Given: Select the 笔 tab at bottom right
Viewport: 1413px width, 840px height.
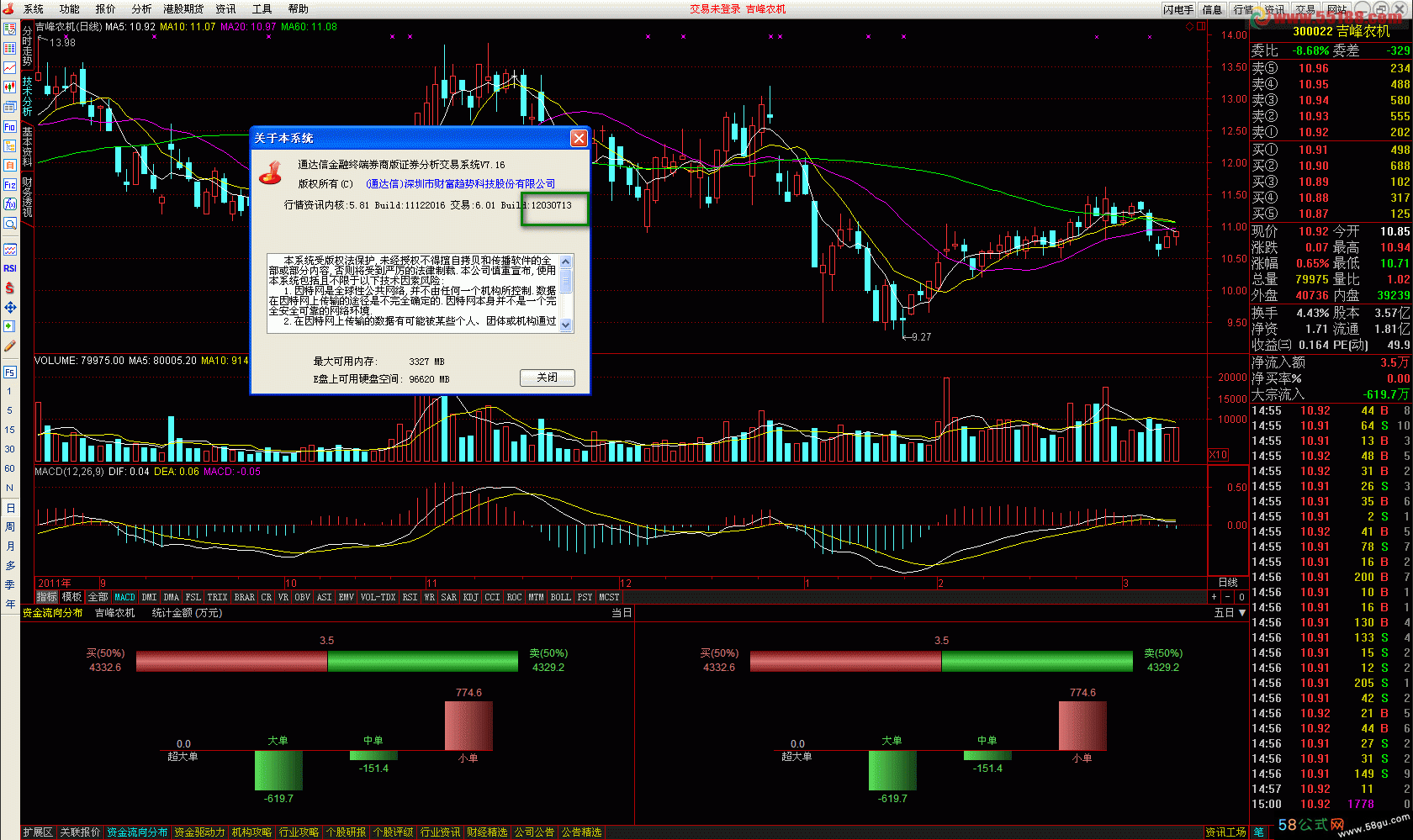Looking at the screenshot, I should (x=1259, y=832).
